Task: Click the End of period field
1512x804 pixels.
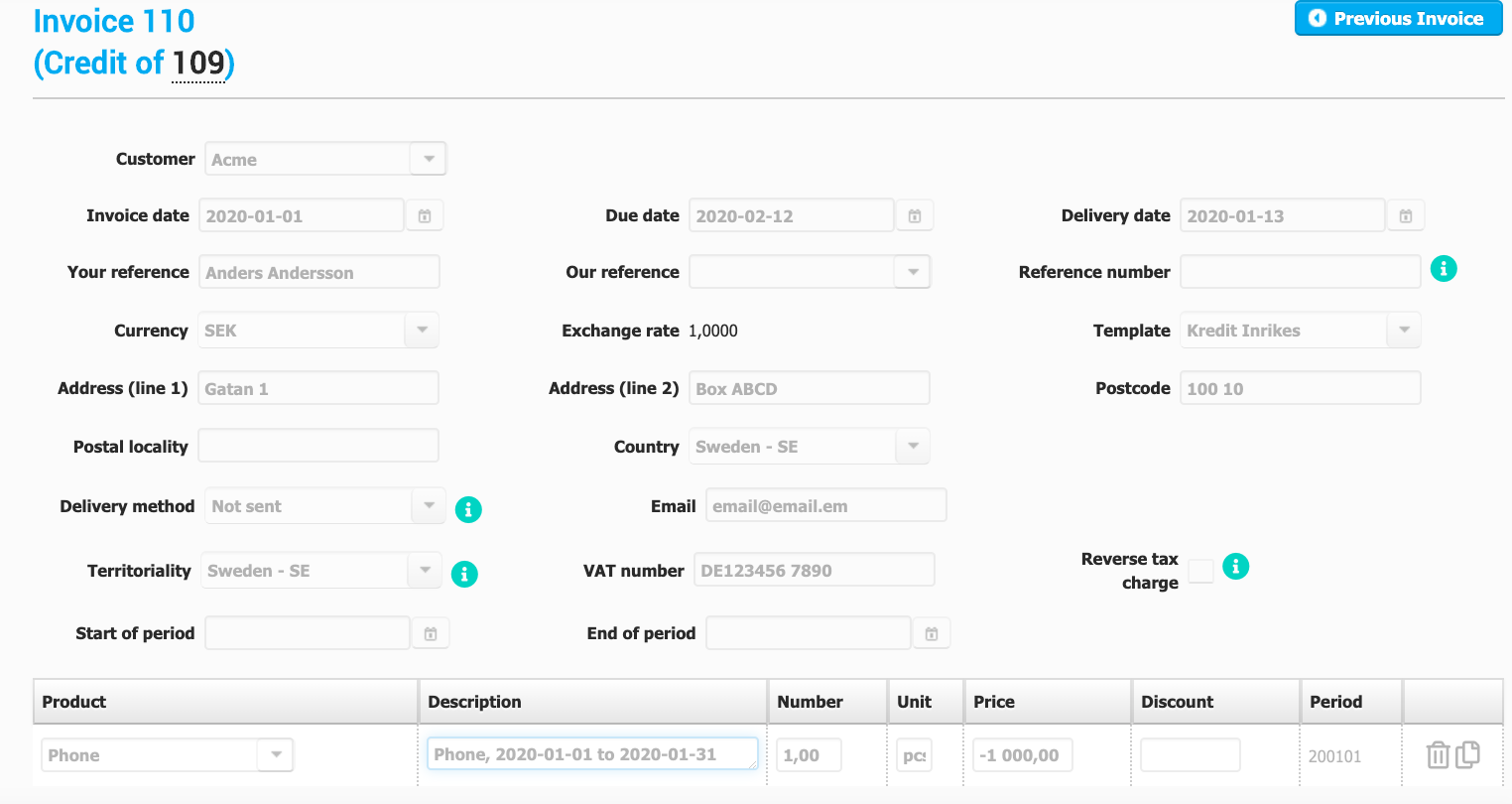Action: 809,633
